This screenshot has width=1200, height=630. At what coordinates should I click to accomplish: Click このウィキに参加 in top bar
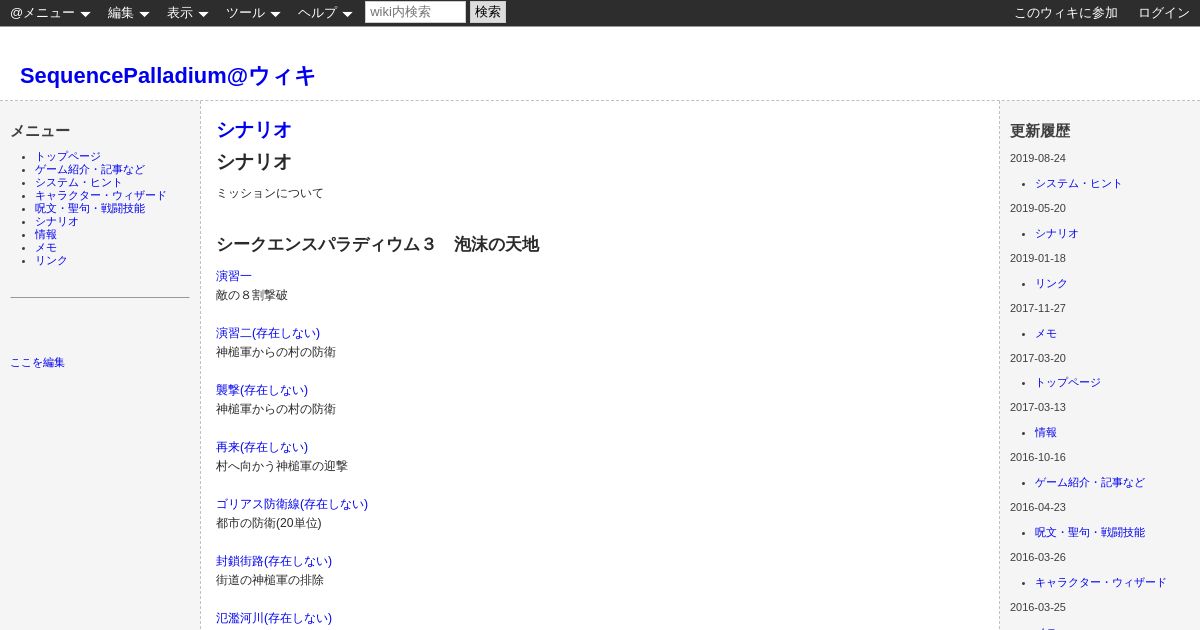[x=1066, y=13]
